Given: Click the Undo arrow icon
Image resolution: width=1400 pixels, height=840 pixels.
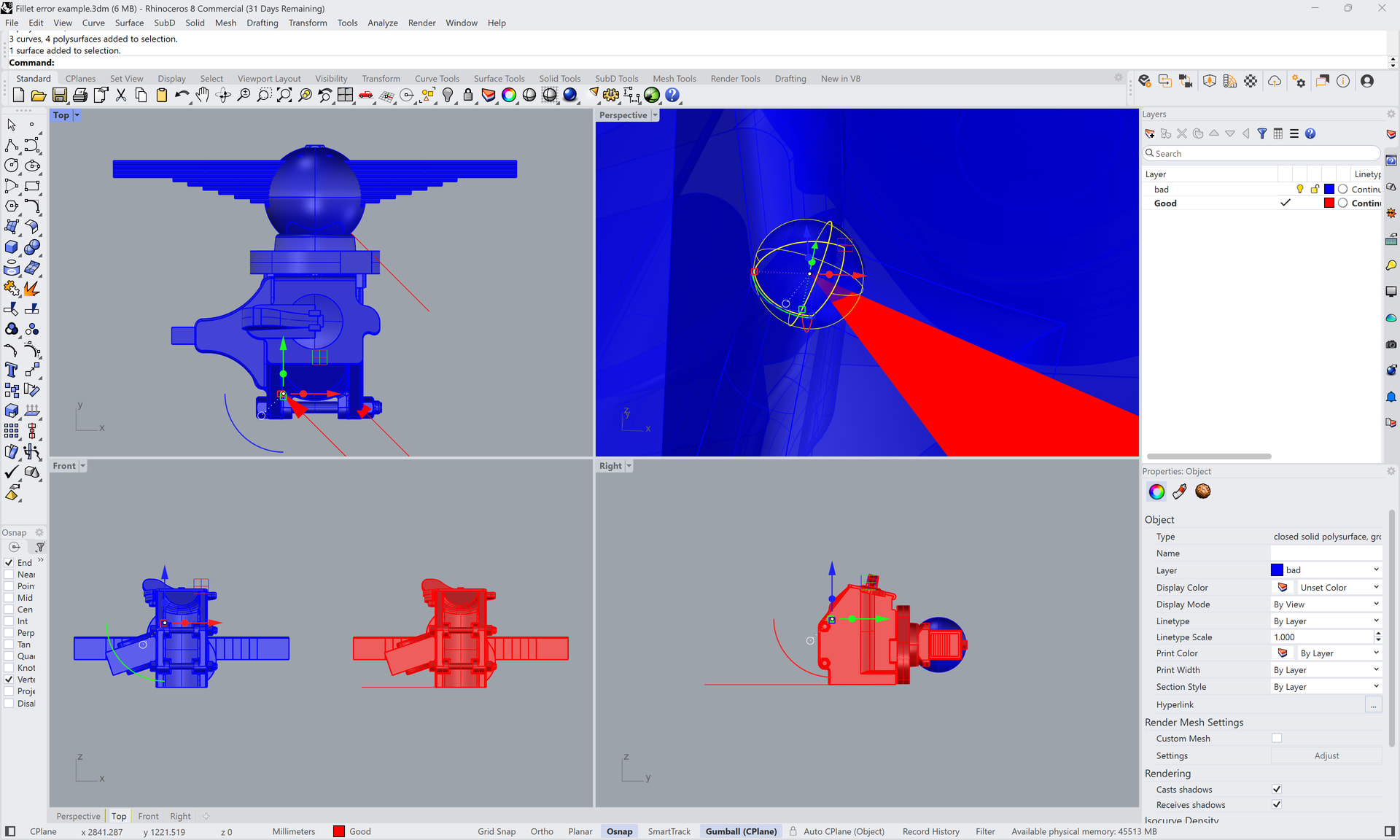Looking at the screenshot, I should (181, 95).
